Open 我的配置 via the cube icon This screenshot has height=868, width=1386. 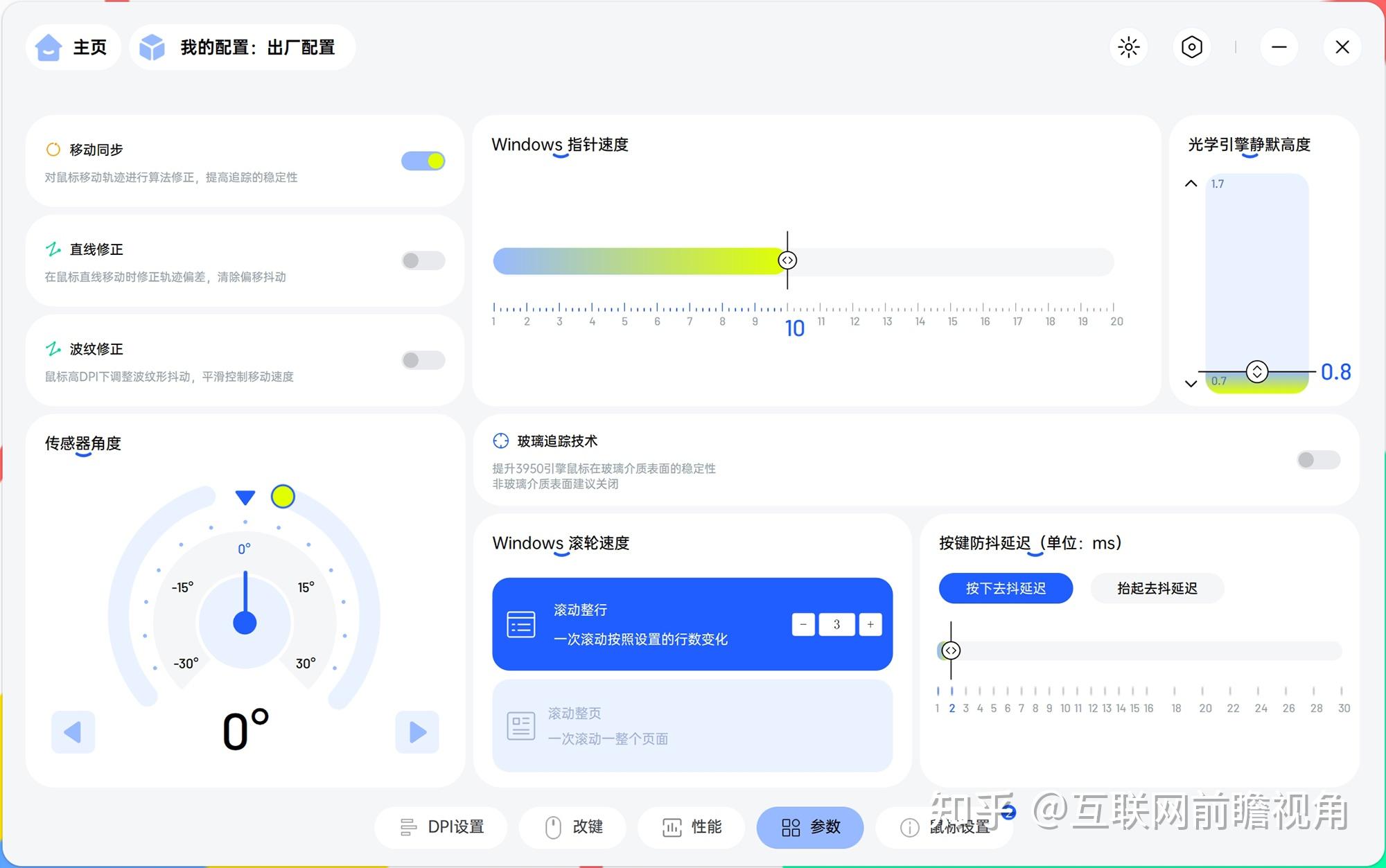coord(151,46)
